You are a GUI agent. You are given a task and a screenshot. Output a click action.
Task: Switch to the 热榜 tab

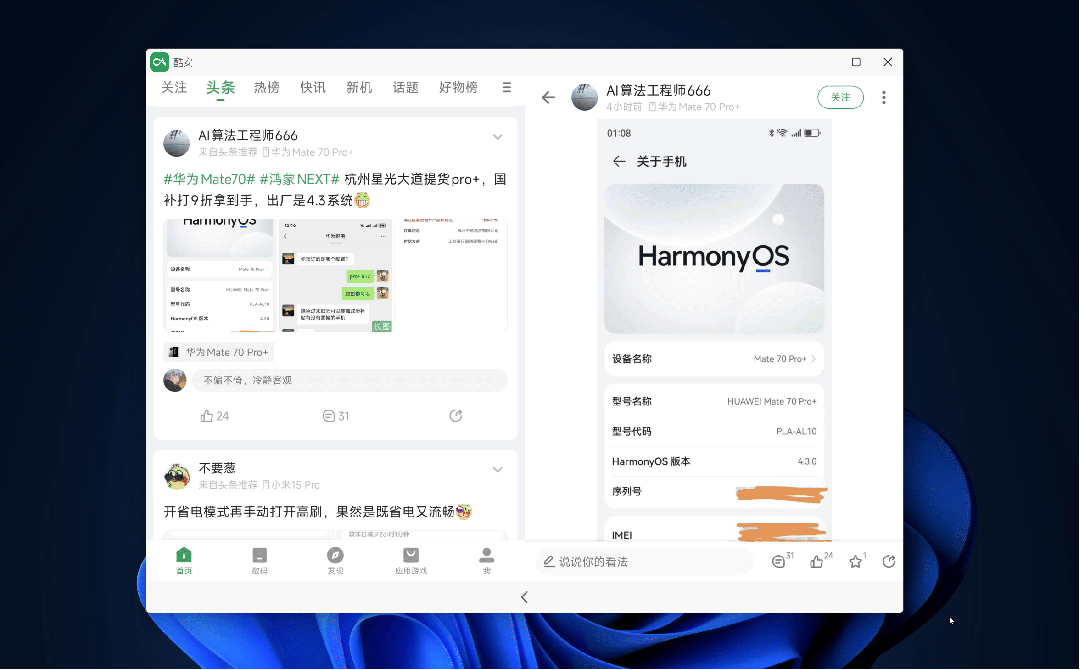tap(267, 87)
